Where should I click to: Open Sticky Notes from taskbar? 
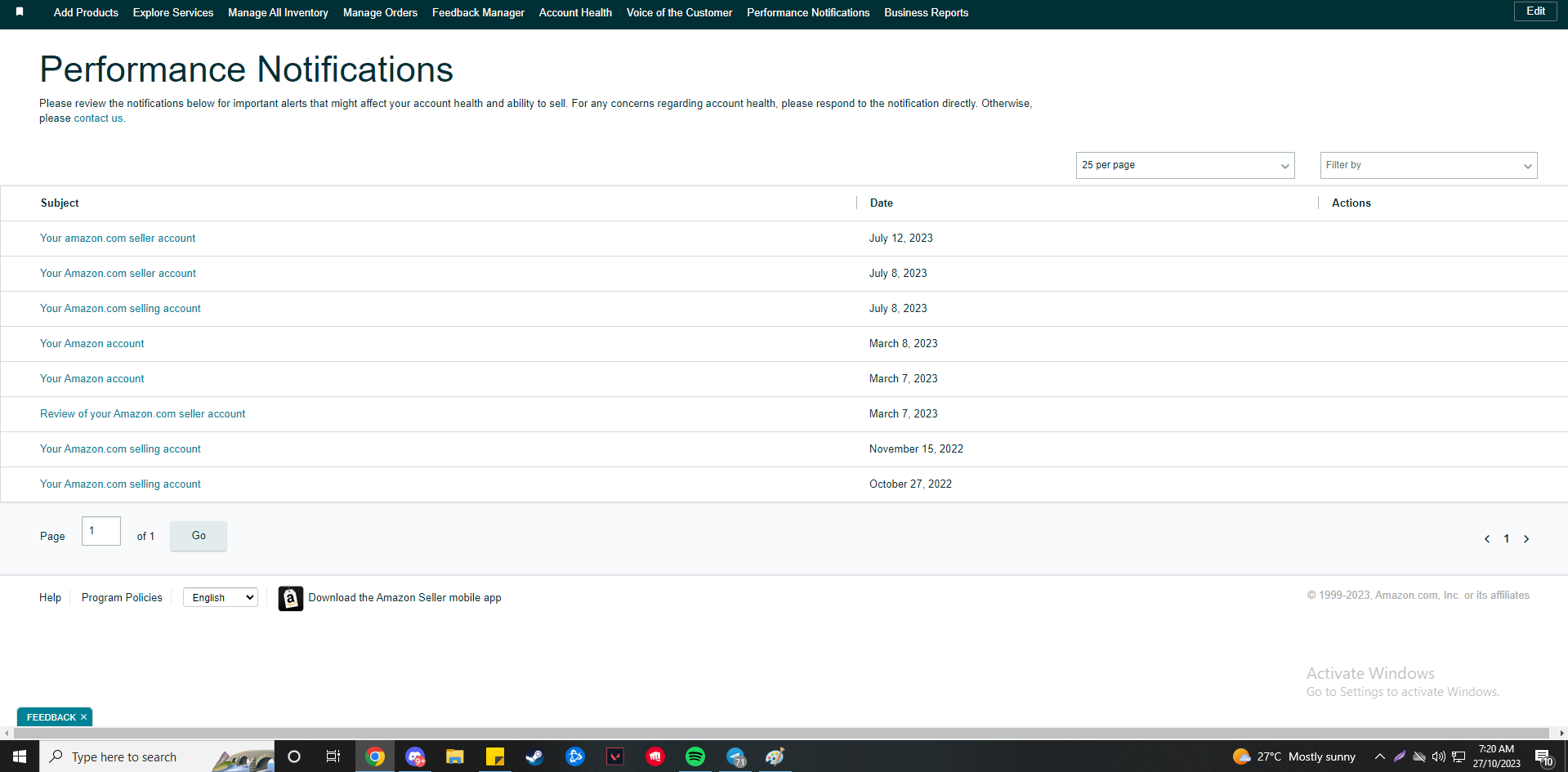495,756
